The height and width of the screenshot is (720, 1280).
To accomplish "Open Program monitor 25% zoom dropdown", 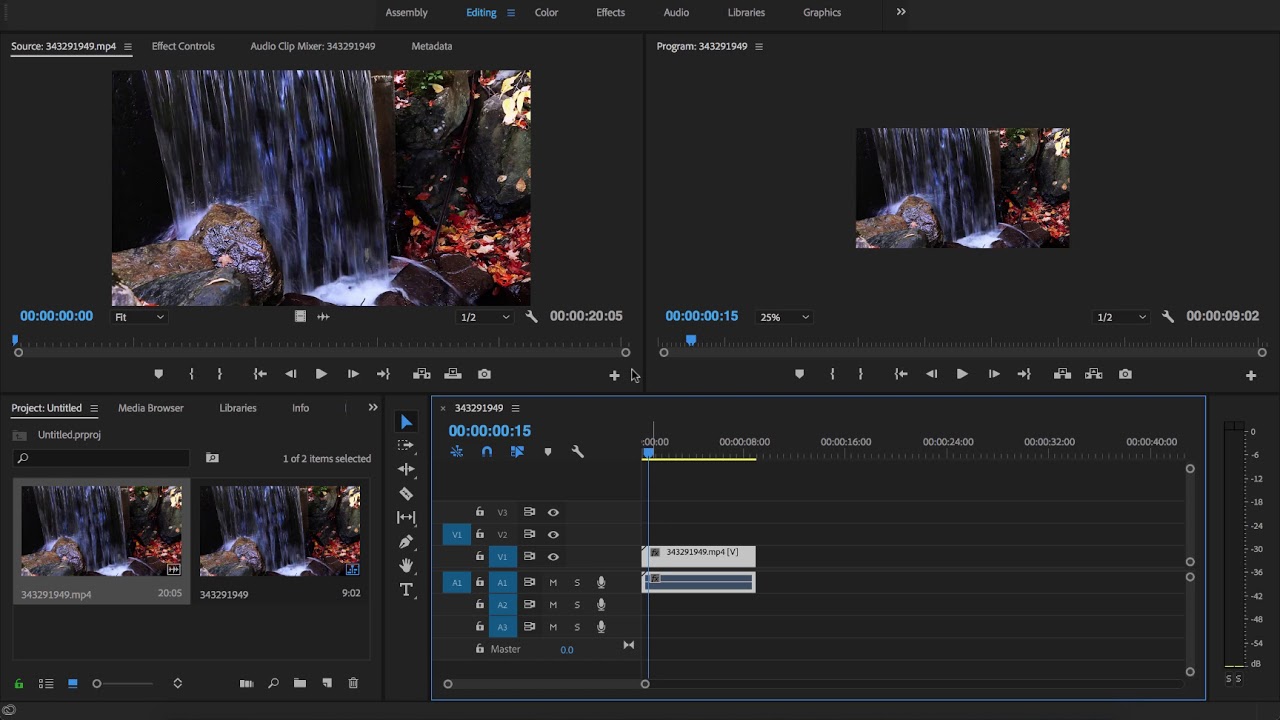I will 784,317.
